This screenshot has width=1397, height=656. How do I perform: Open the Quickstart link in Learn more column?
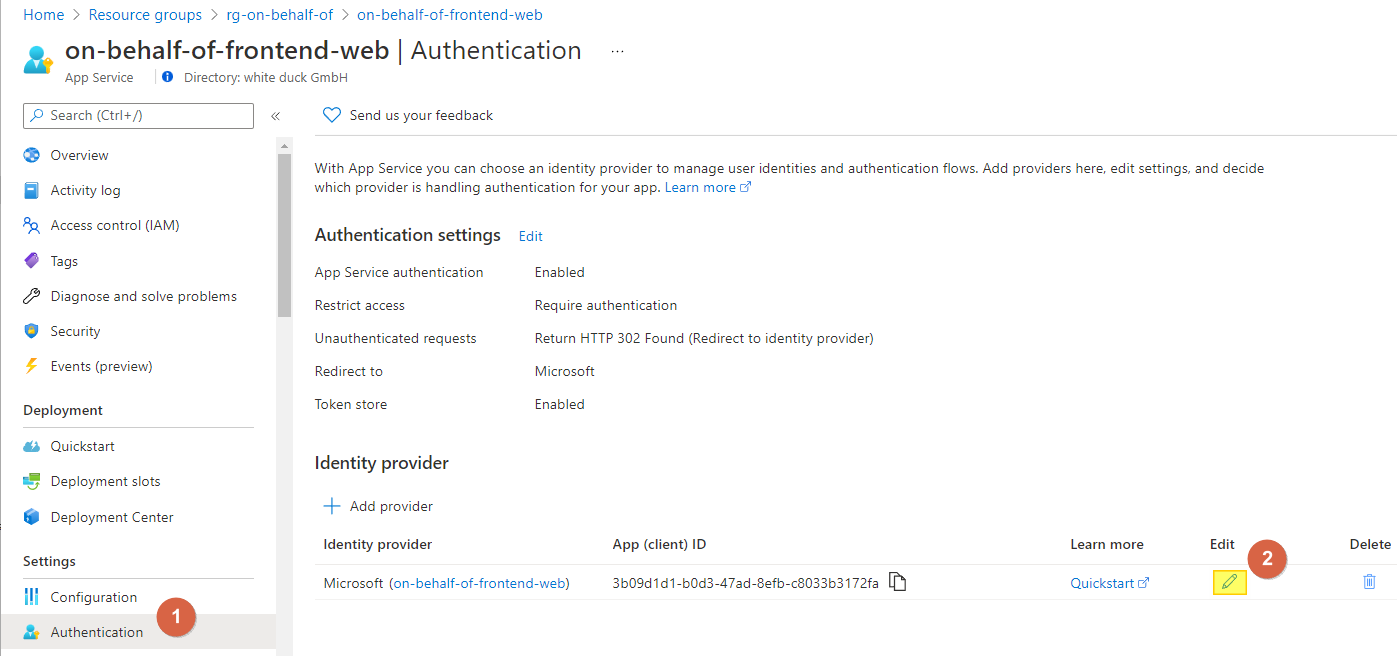click(x=1110, y=583)
